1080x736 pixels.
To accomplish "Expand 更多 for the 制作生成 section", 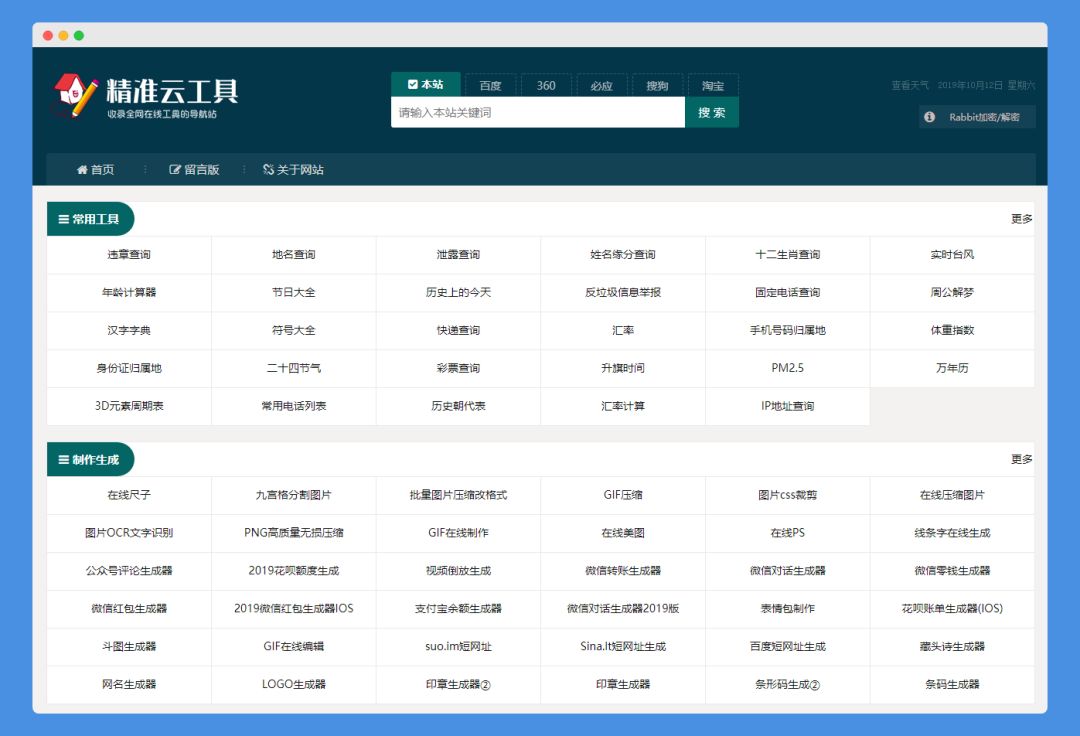I will tap(1021, 459).
